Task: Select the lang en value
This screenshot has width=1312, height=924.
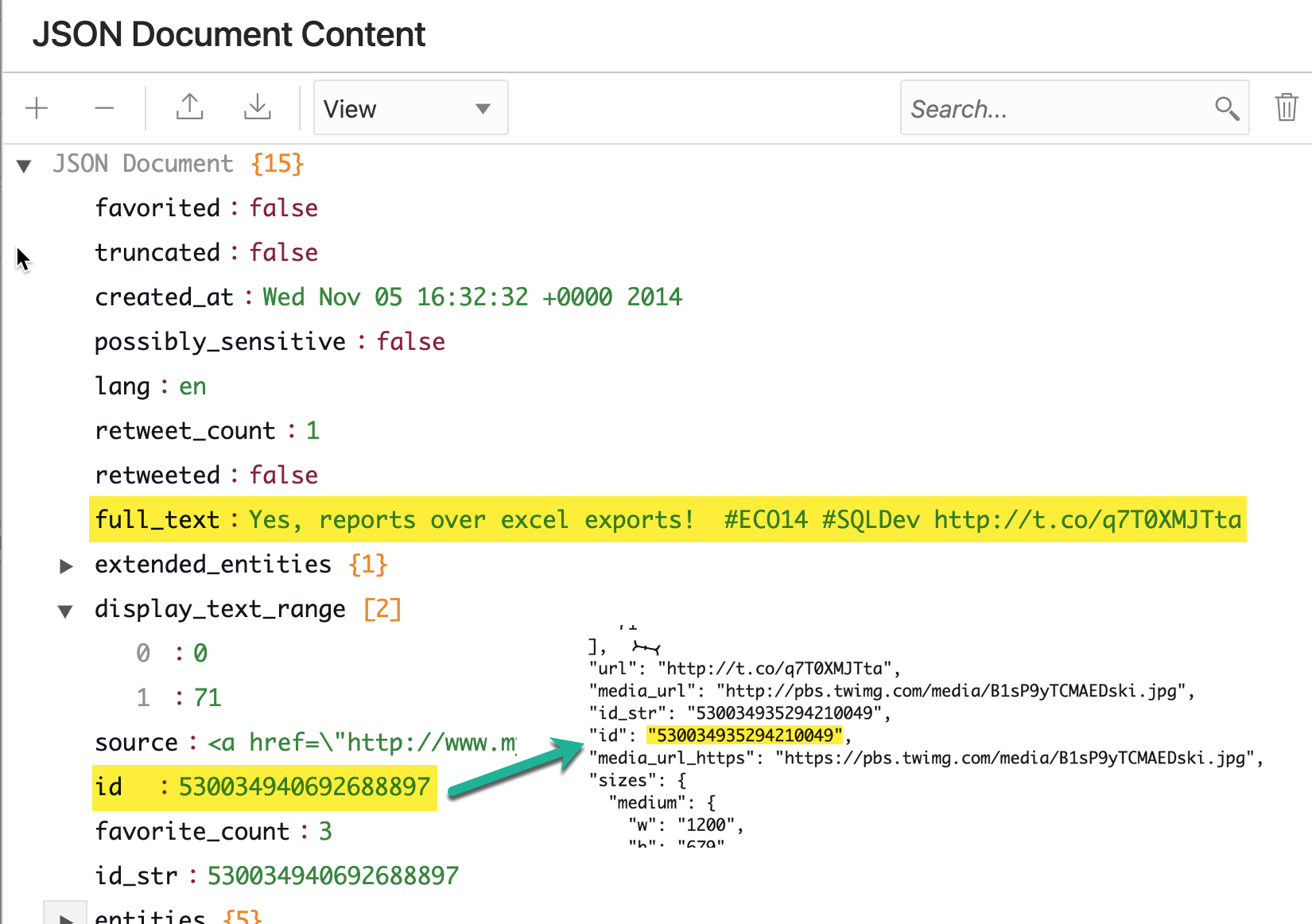Action: point(192,386)
